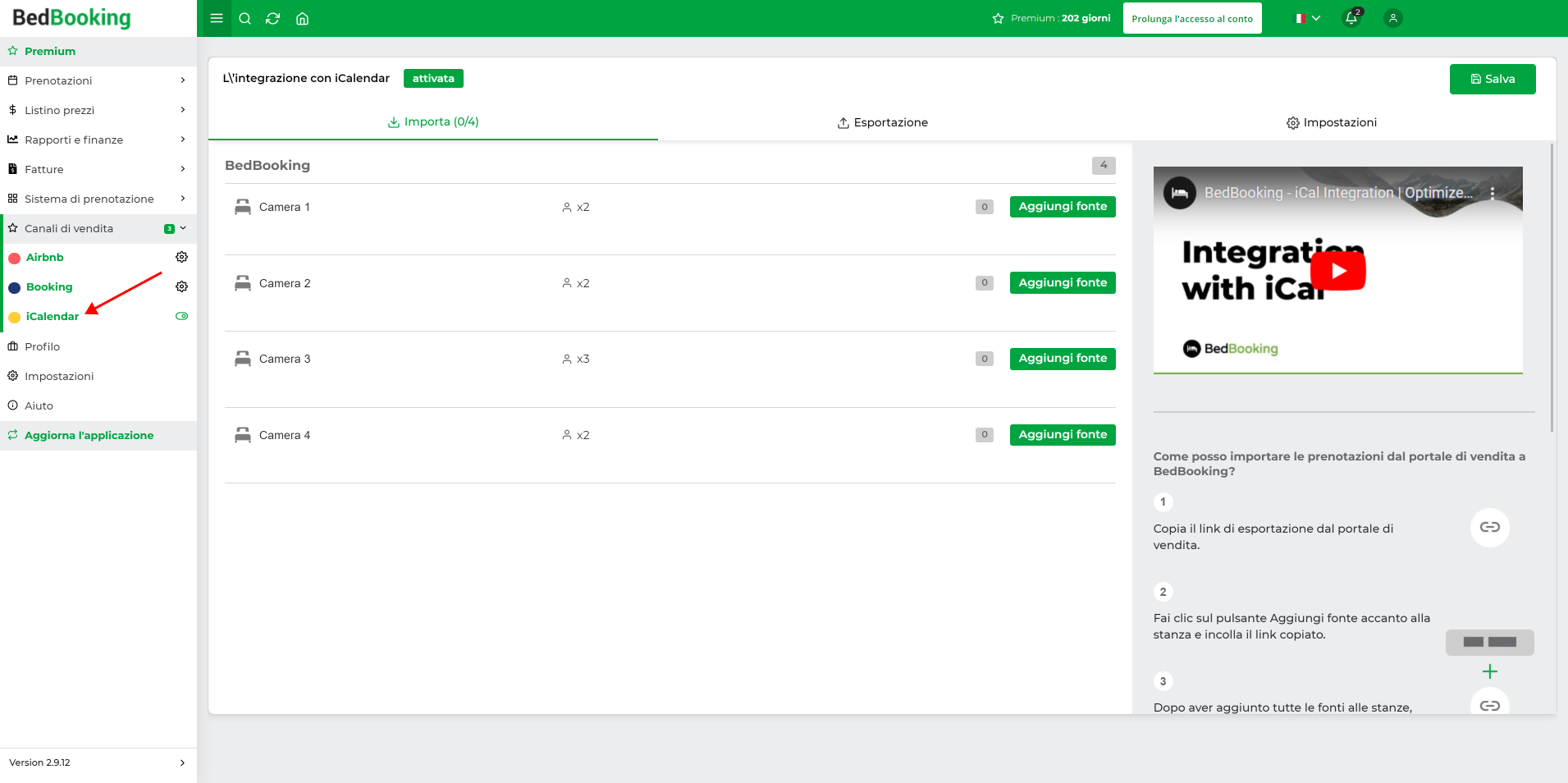This screenshot has height=783, width=1568.
Task: Add source for Camera 1
Action: 1063,207
